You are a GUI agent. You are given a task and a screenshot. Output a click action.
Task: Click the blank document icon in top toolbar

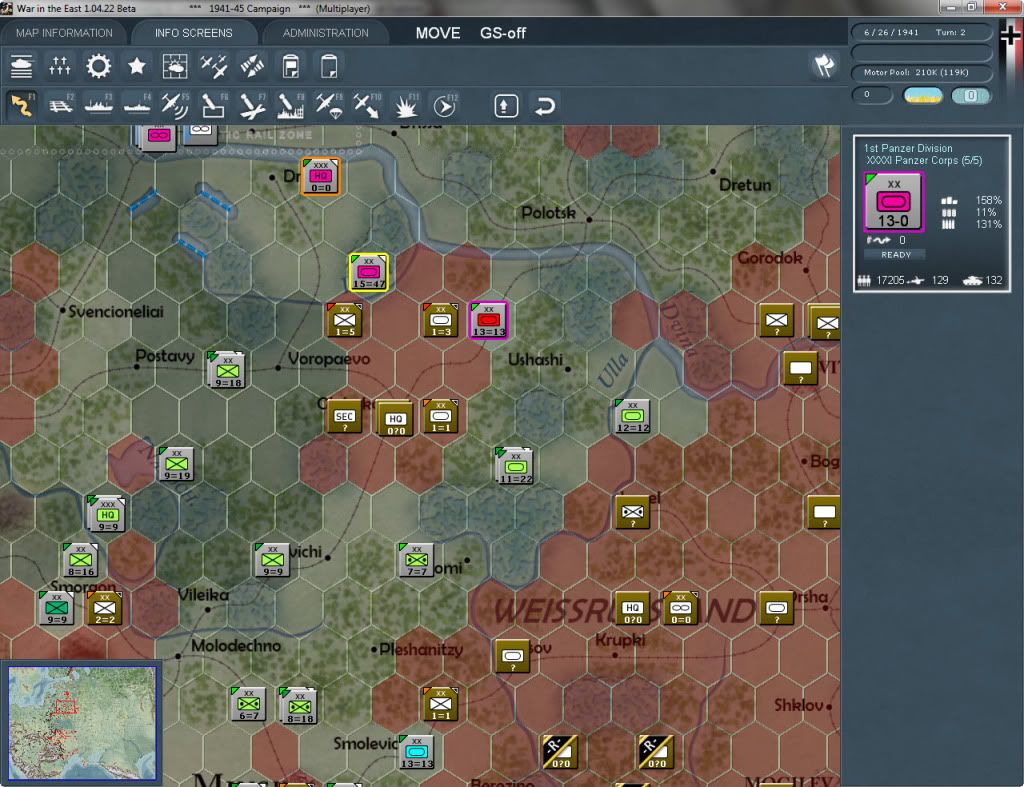click(x=329, y=66)
